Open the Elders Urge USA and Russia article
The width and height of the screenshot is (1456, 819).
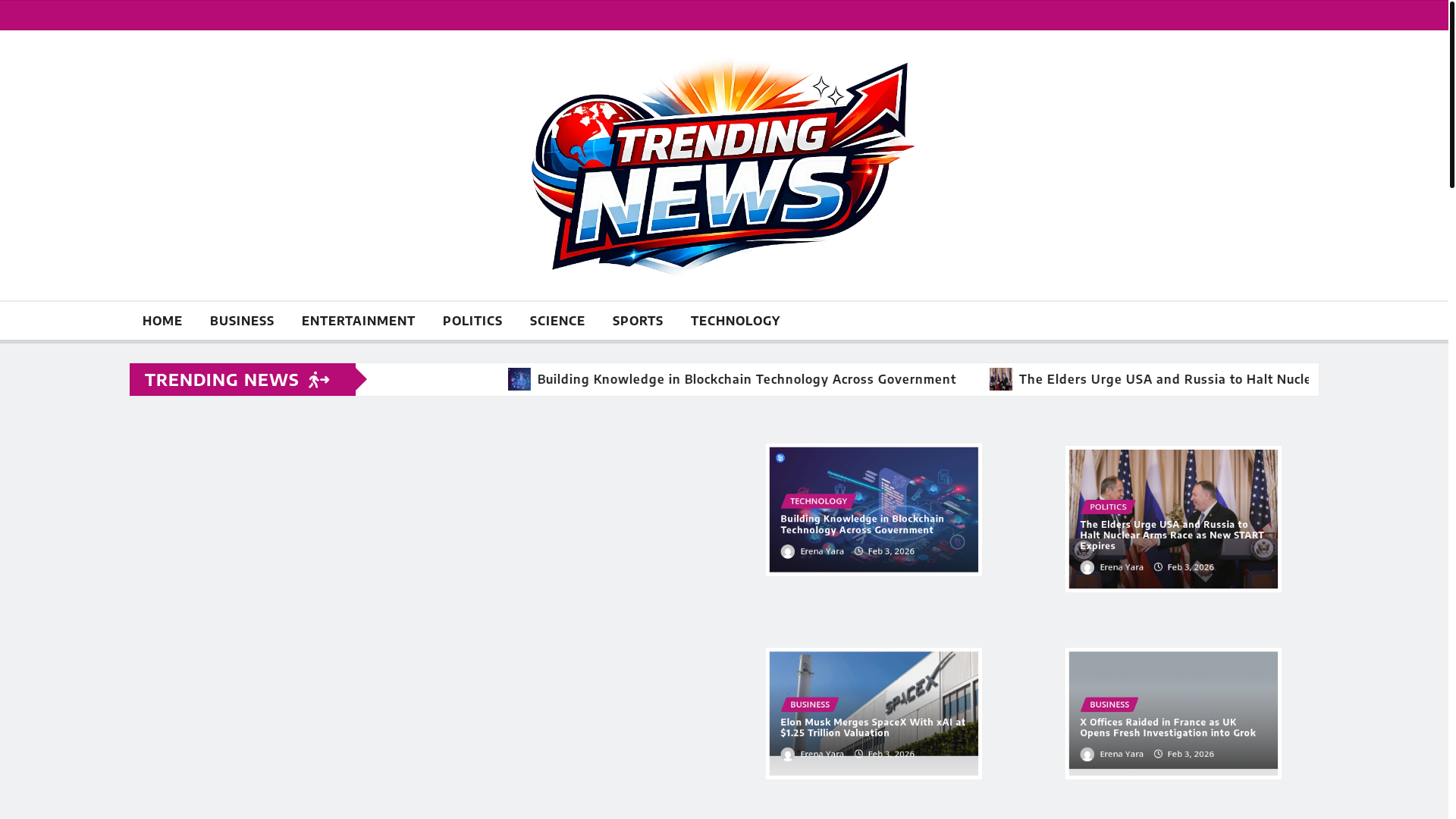click(x=1172, y=535)
